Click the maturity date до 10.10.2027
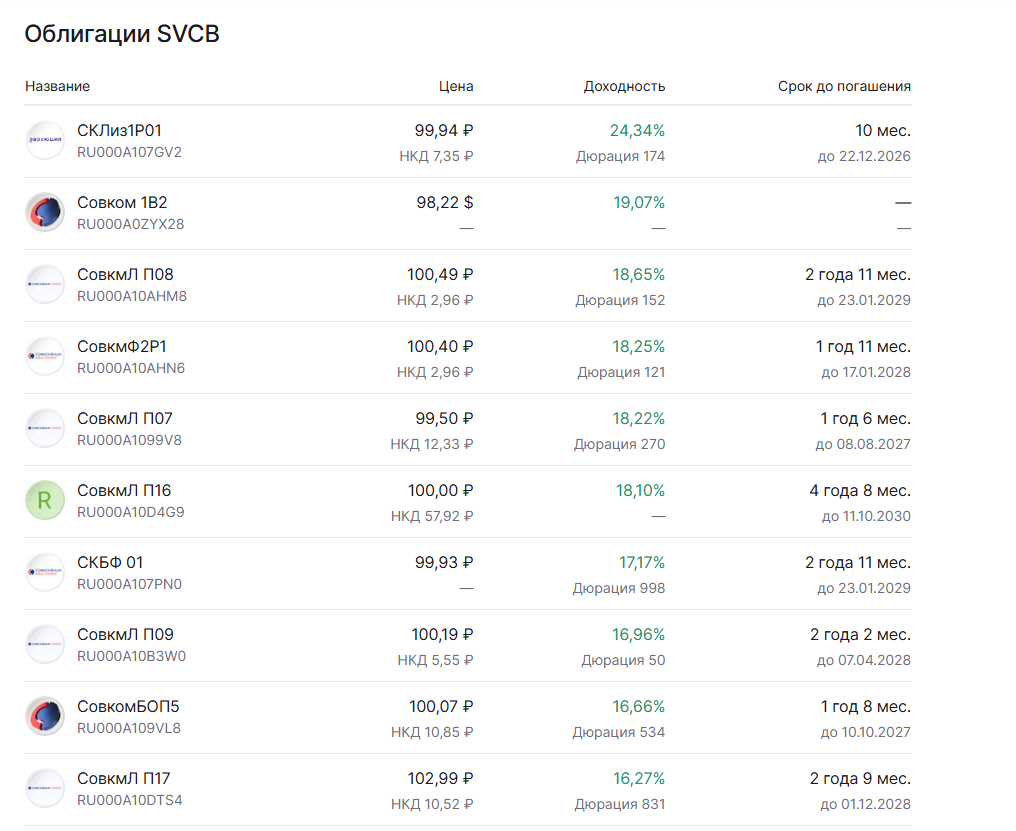 click(866, 732)
